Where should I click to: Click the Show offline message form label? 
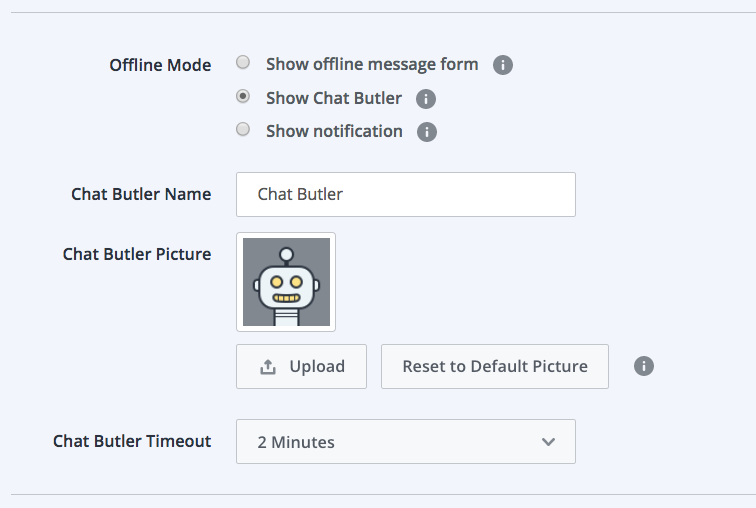click(372, 64)
